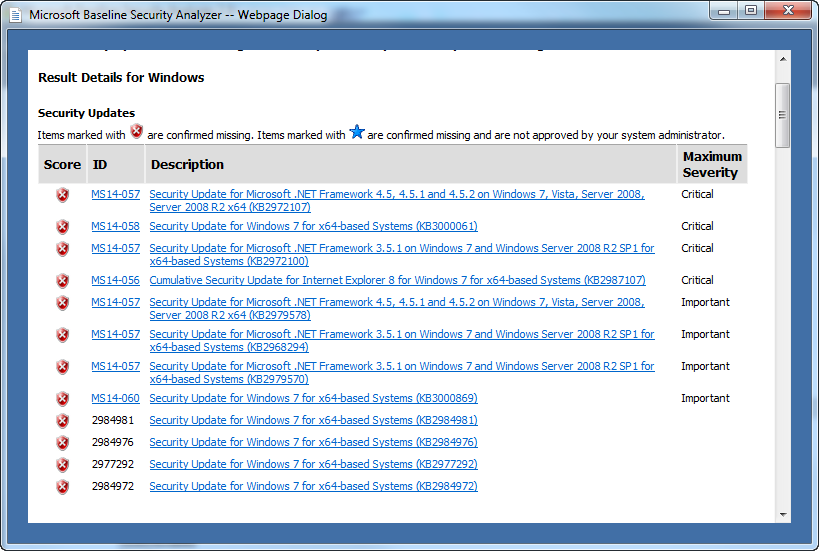Open the KB2977292 security update description
Image resolution: width=819 pixels, height=551 pixels.
coord(313,465)
